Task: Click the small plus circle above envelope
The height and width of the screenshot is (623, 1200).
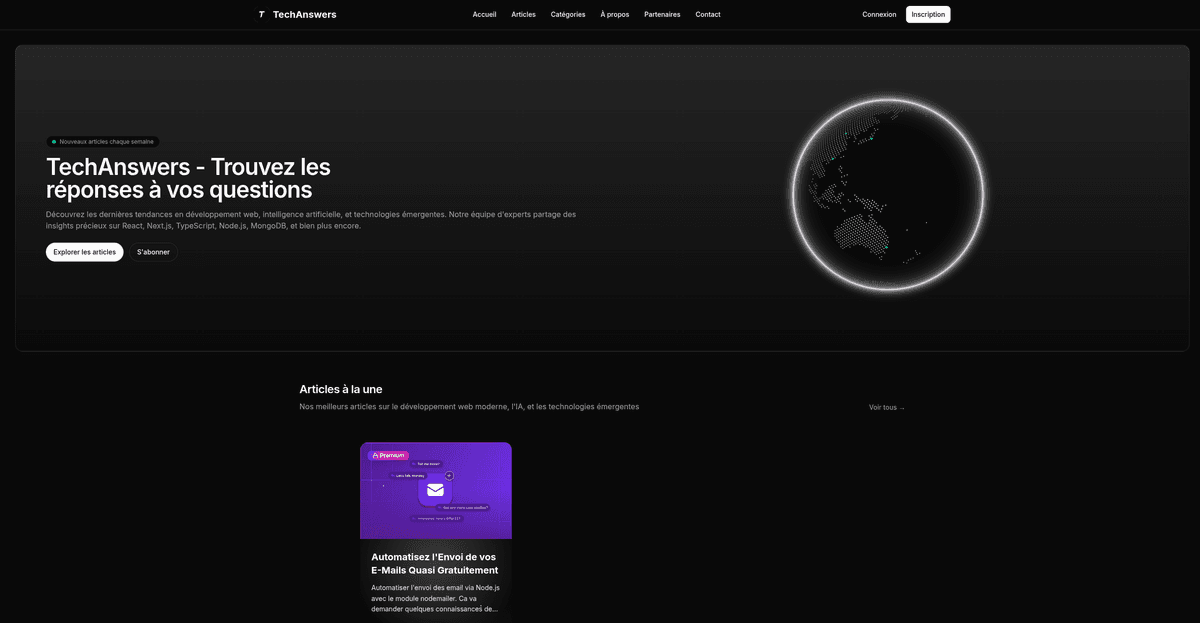Action: click(x=449, y=475)
